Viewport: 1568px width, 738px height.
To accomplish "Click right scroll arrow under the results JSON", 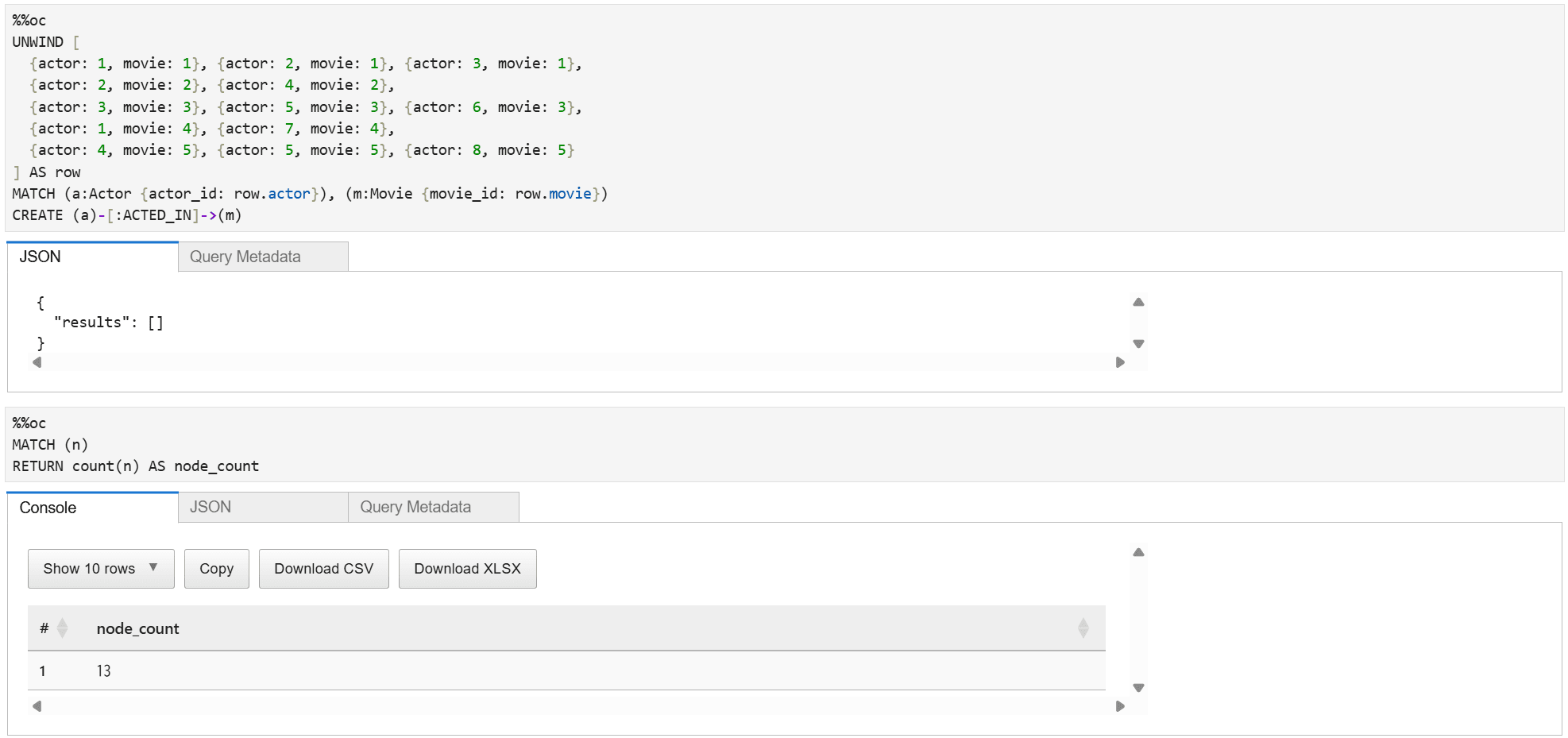I will pos(1120,362).
